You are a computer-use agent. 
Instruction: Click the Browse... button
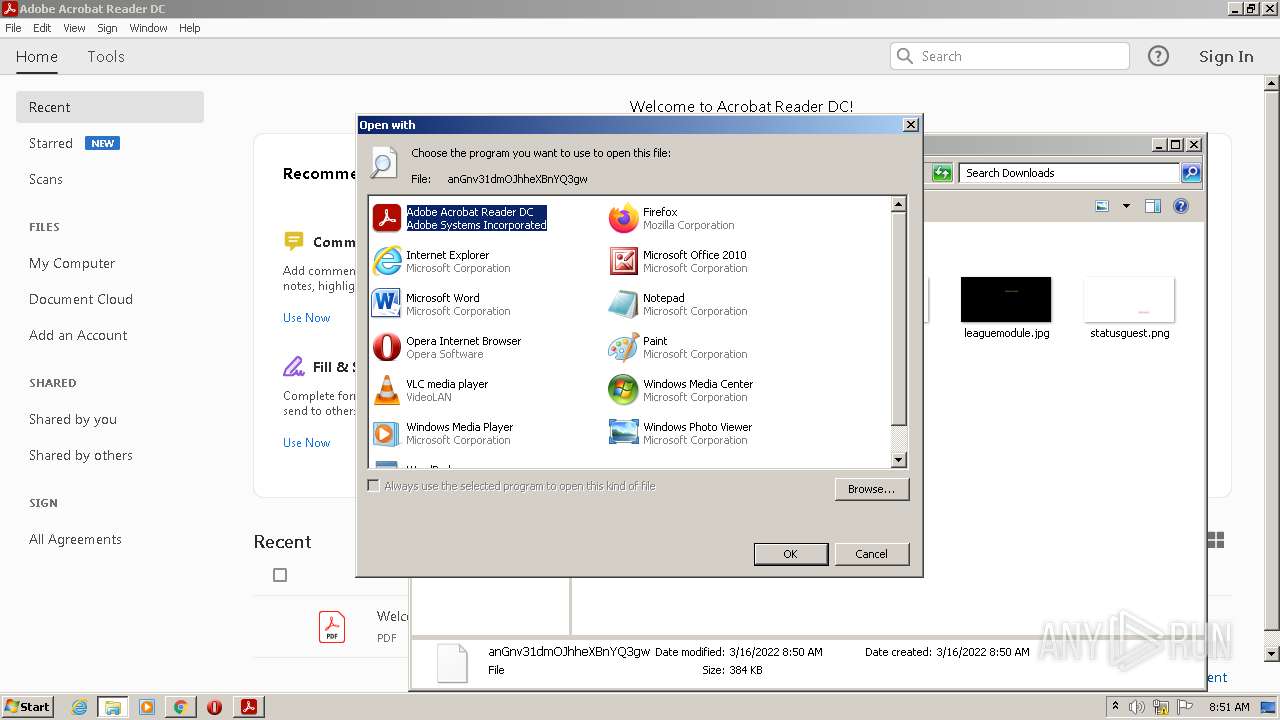[x=871, y=489]
